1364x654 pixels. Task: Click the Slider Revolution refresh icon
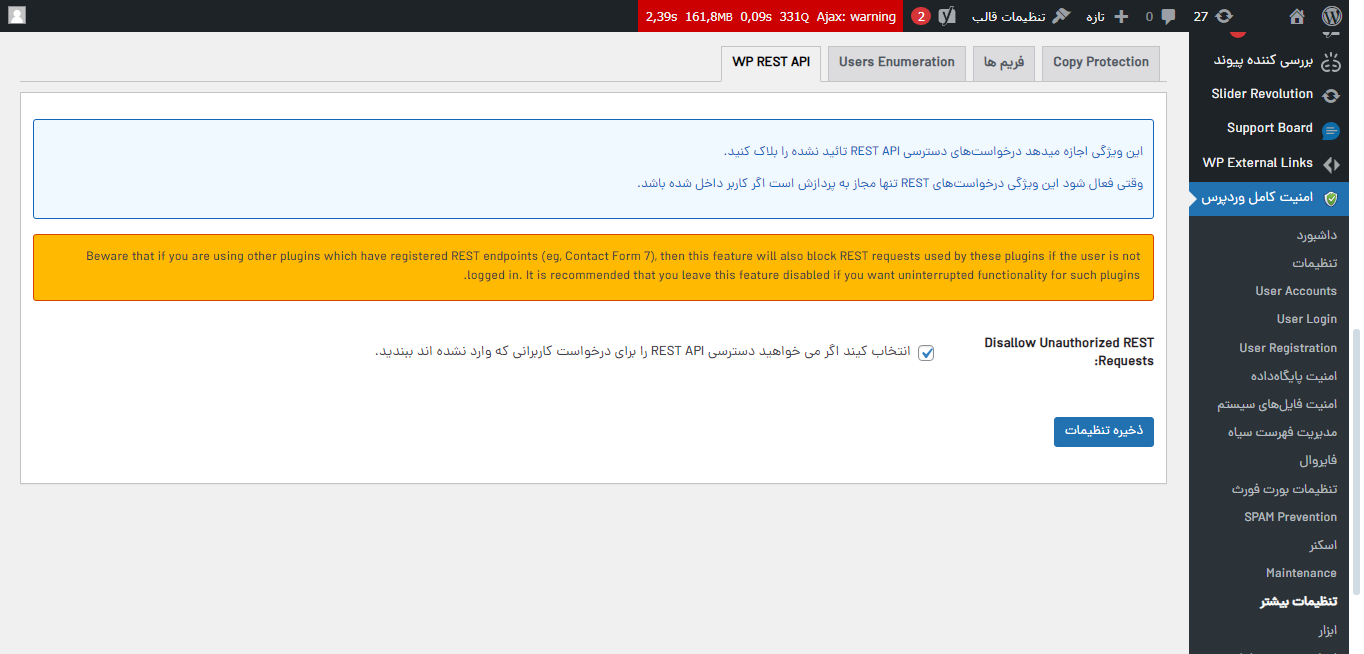point(1330,96)
